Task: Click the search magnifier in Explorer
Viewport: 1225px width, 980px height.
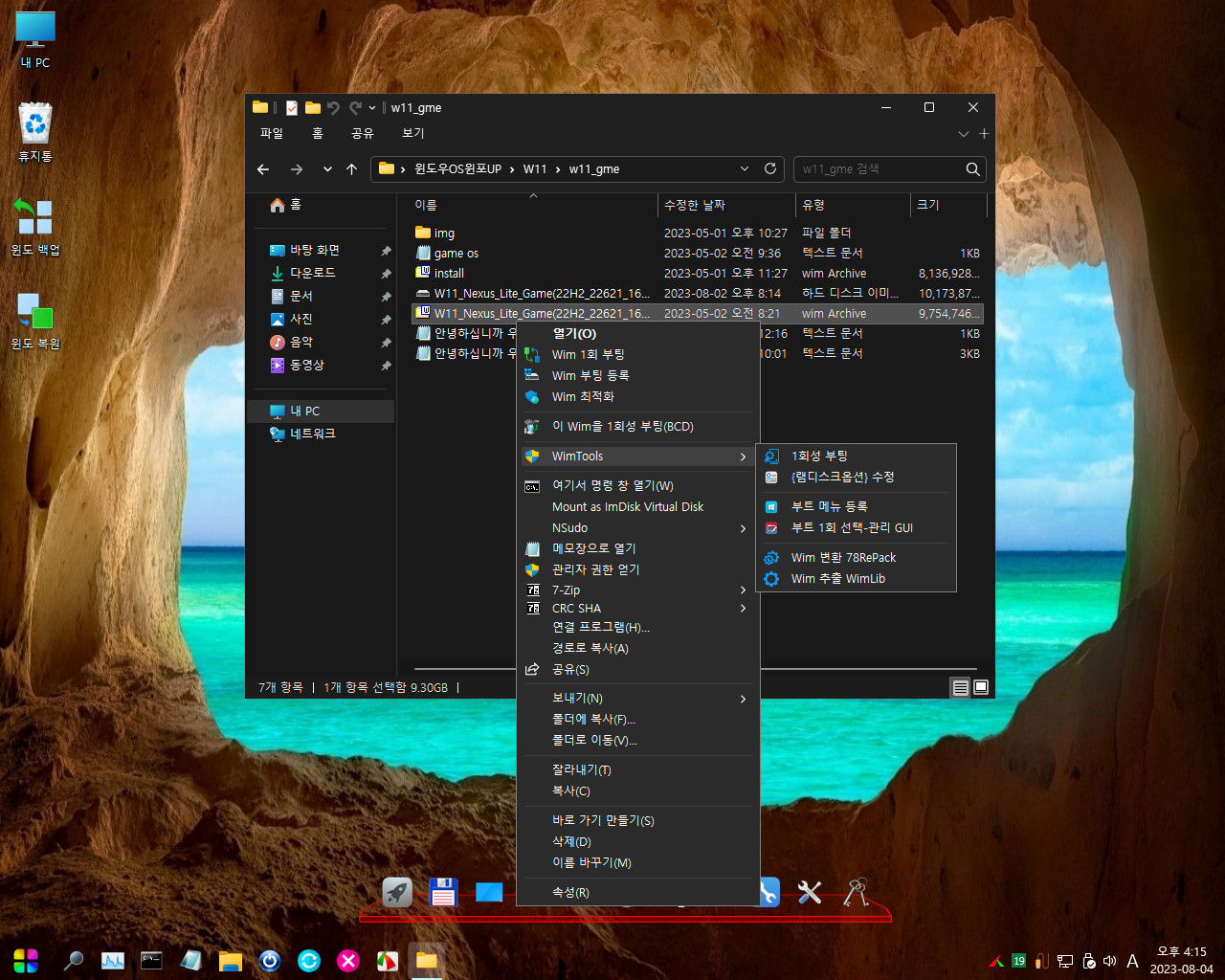Action: click(972, 169)
